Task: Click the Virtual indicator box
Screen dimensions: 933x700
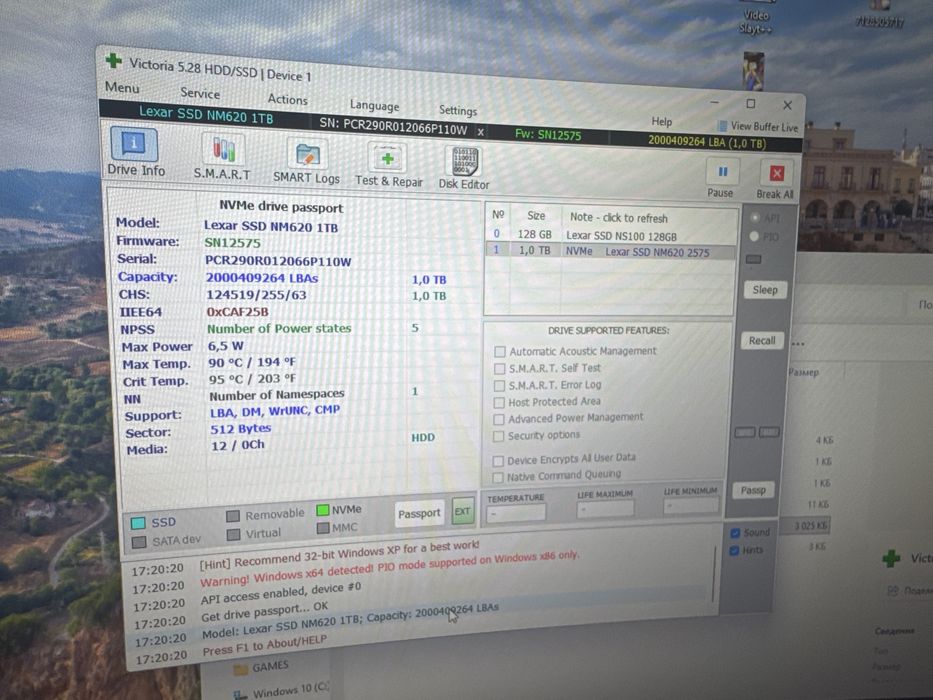Action: click(233, 535)
